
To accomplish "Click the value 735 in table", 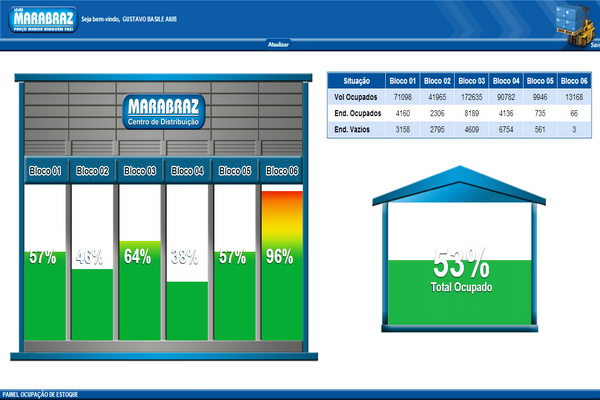I will [x=540, y=113].
